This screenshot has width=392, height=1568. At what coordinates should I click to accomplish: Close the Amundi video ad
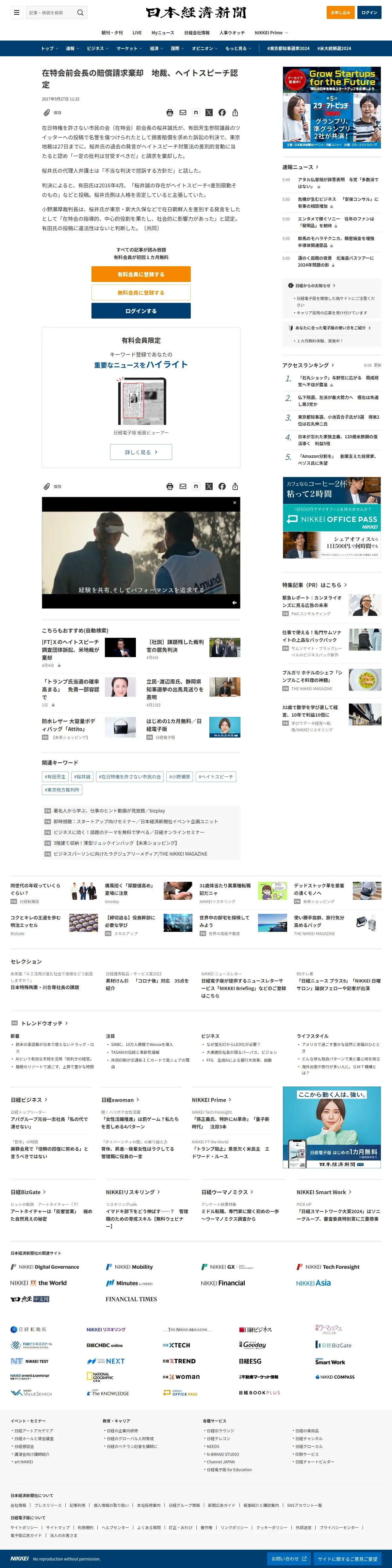(x=235, y=503)
